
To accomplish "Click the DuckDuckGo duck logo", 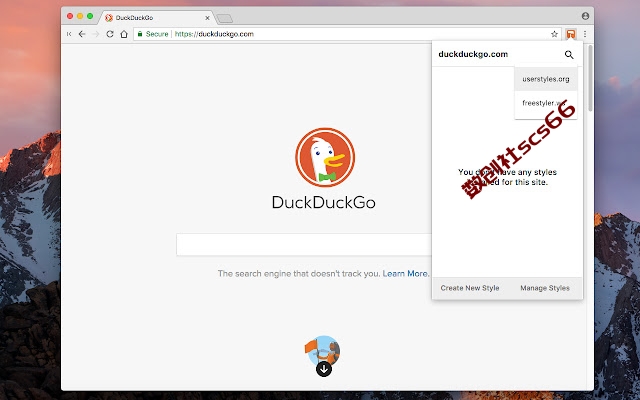I will click(325, 157).
